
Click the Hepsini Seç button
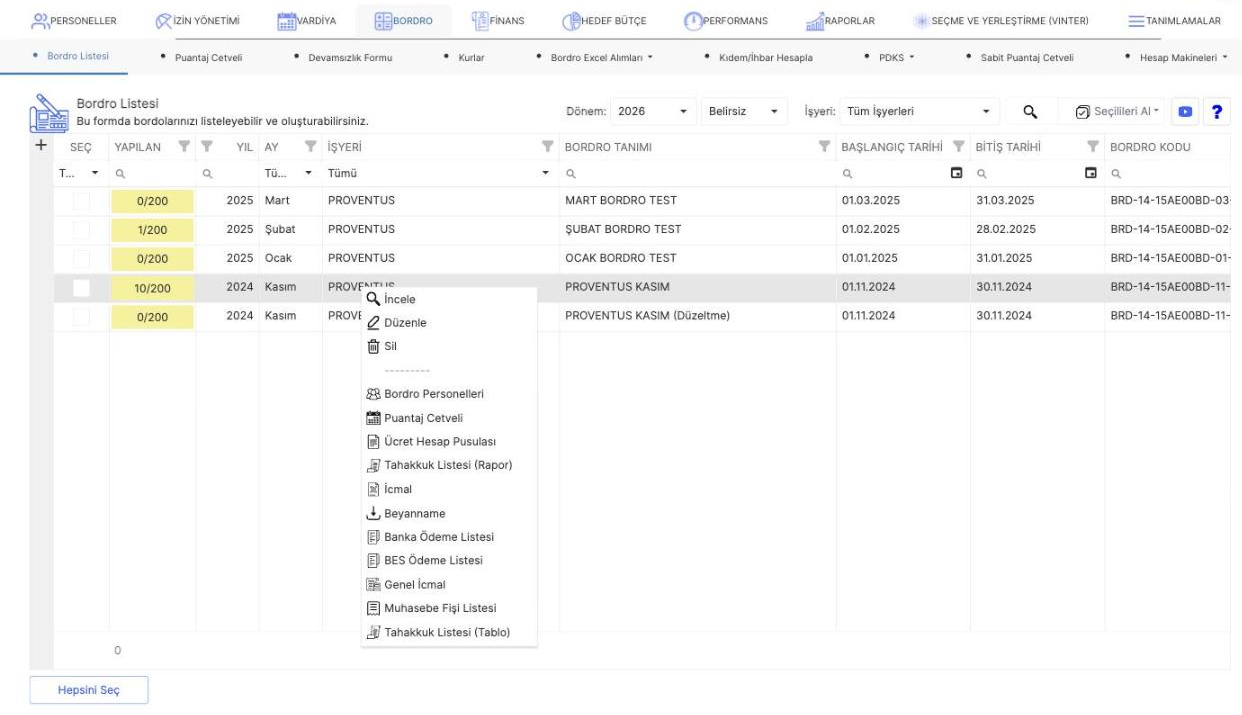tap(89, 691)
